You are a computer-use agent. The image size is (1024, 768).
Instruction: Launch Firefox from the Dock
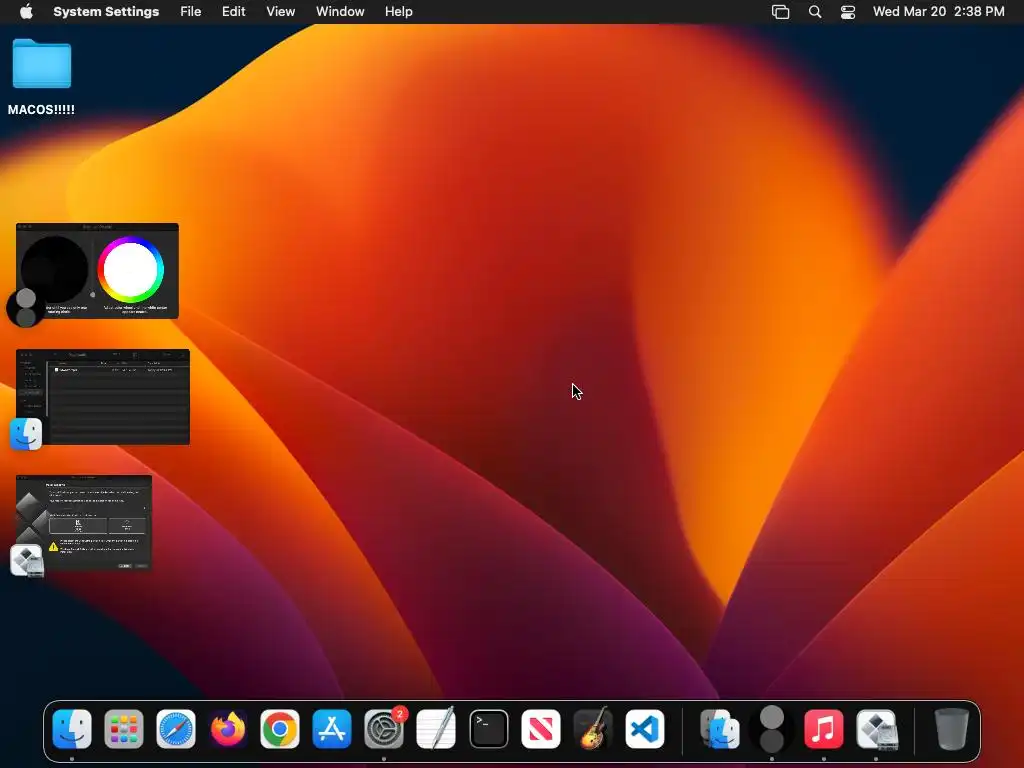pyautogui.click(x=228, y=729)
